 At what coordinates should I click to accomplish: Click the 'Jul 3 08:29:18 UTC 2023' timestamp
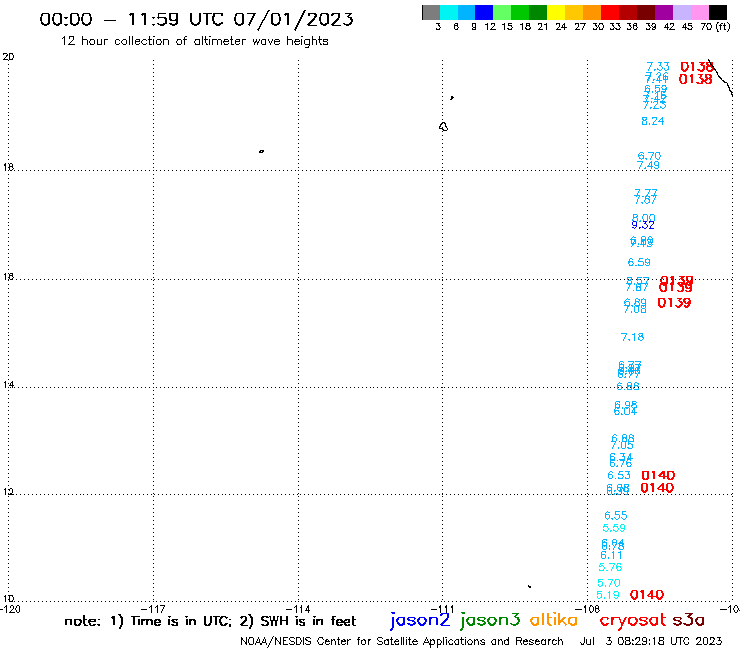651,641
